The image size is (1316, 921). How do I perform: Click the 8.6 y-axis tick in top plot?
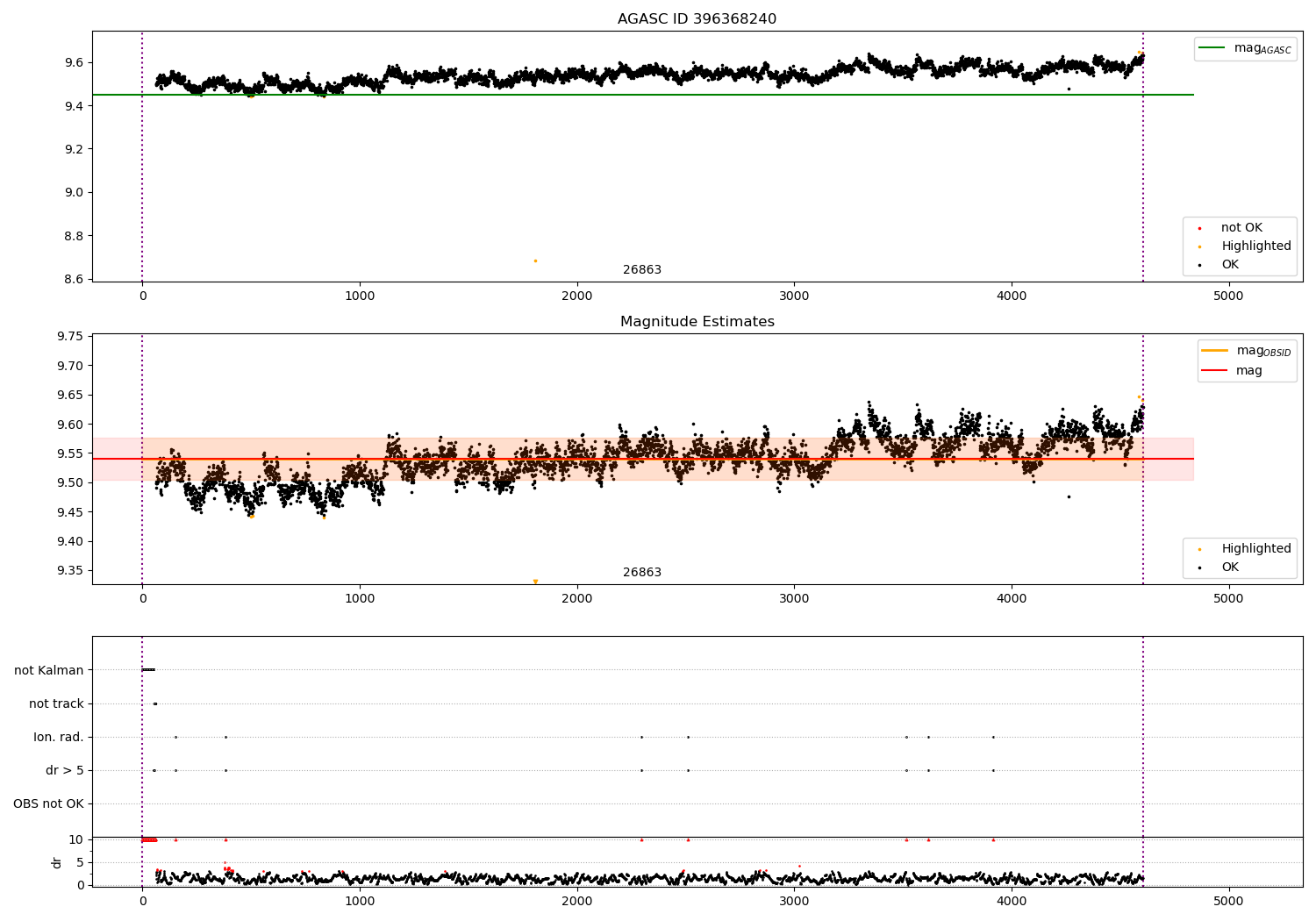coord(74,279)
